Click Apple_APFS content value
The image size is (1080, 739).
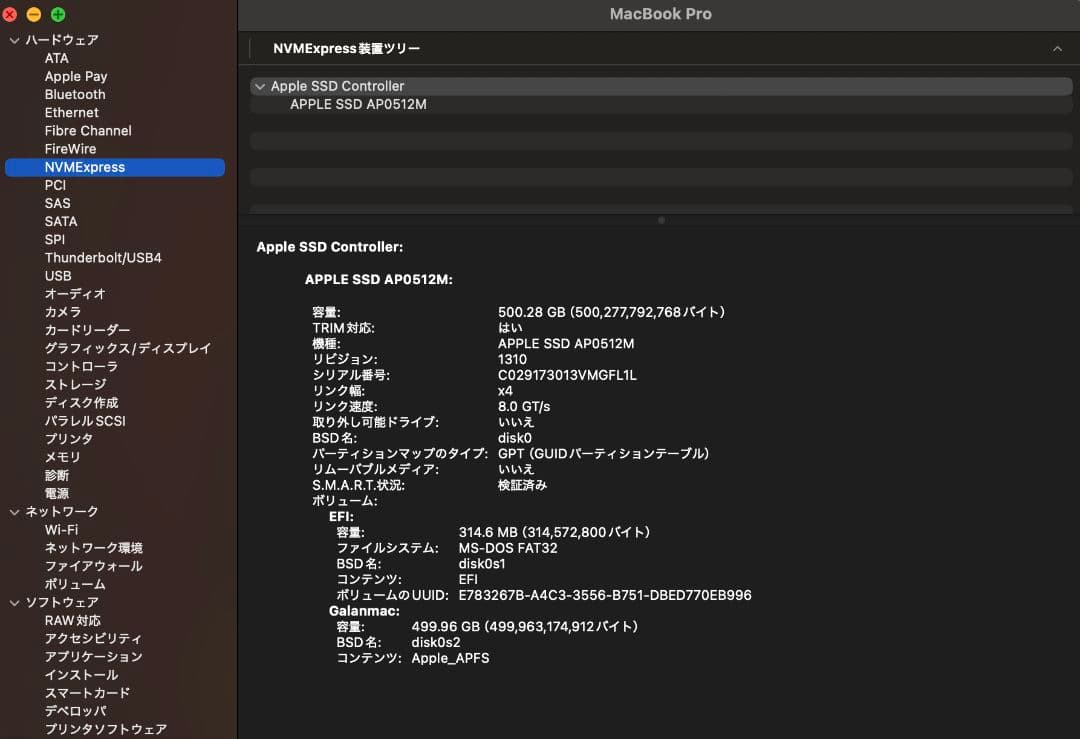click(450, 658)
